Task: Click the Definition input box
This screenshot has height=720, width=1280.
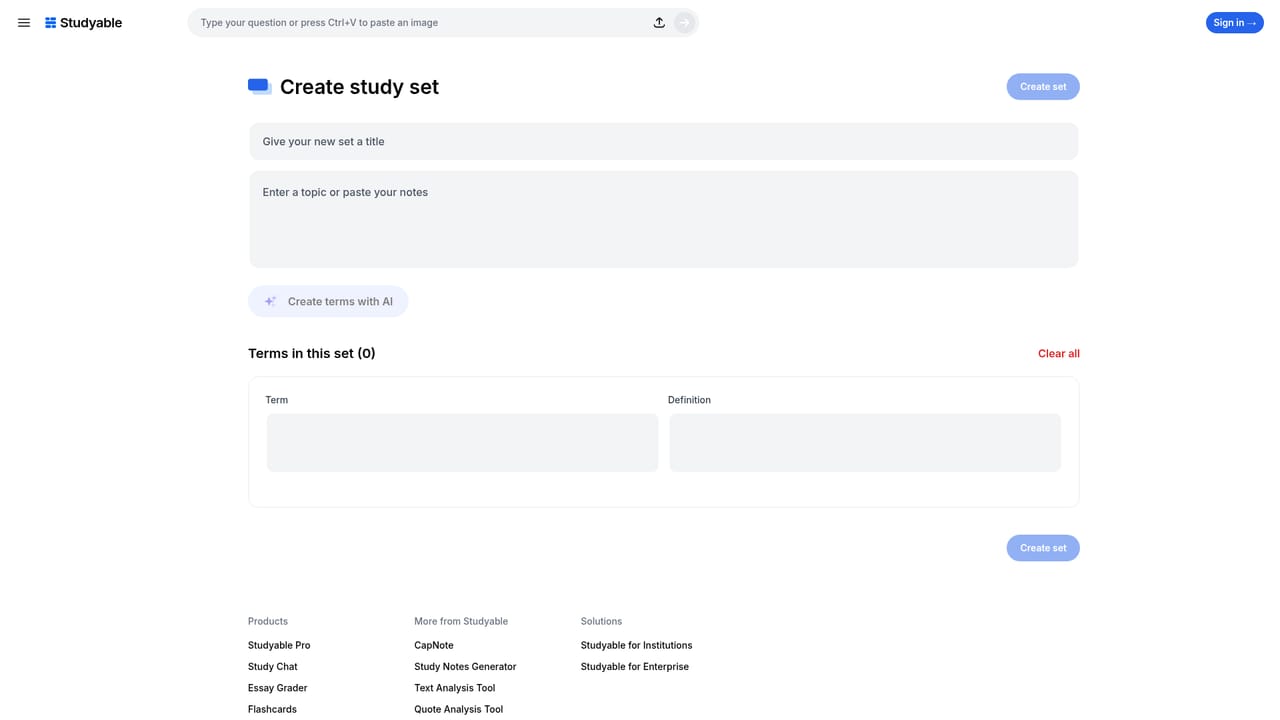Action: (865, 443)
